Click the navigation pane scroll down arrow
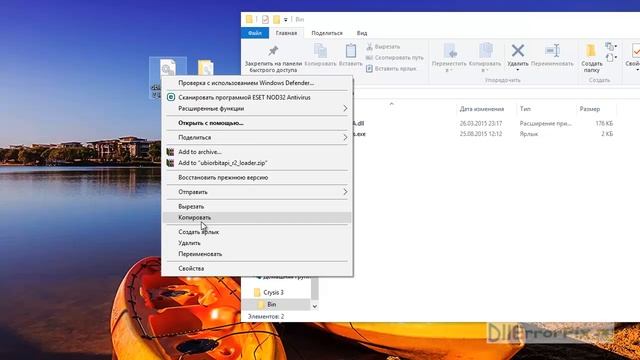The height and width of the screenshot is (360, 640). (315, 306)
